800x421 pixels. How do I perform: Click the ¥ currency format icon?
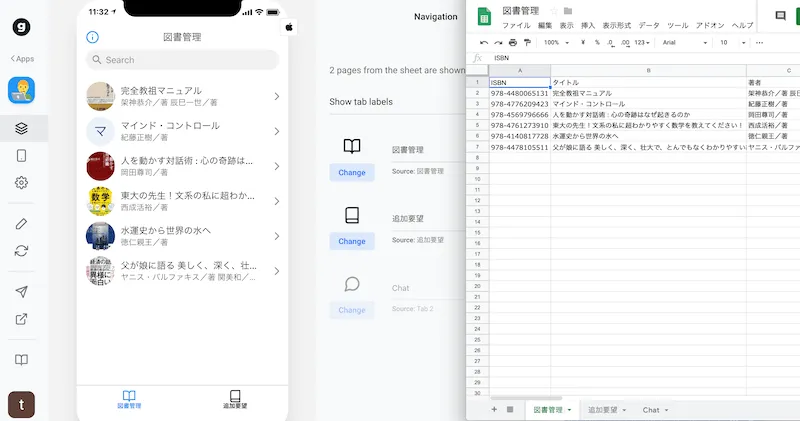click(583, 43)
